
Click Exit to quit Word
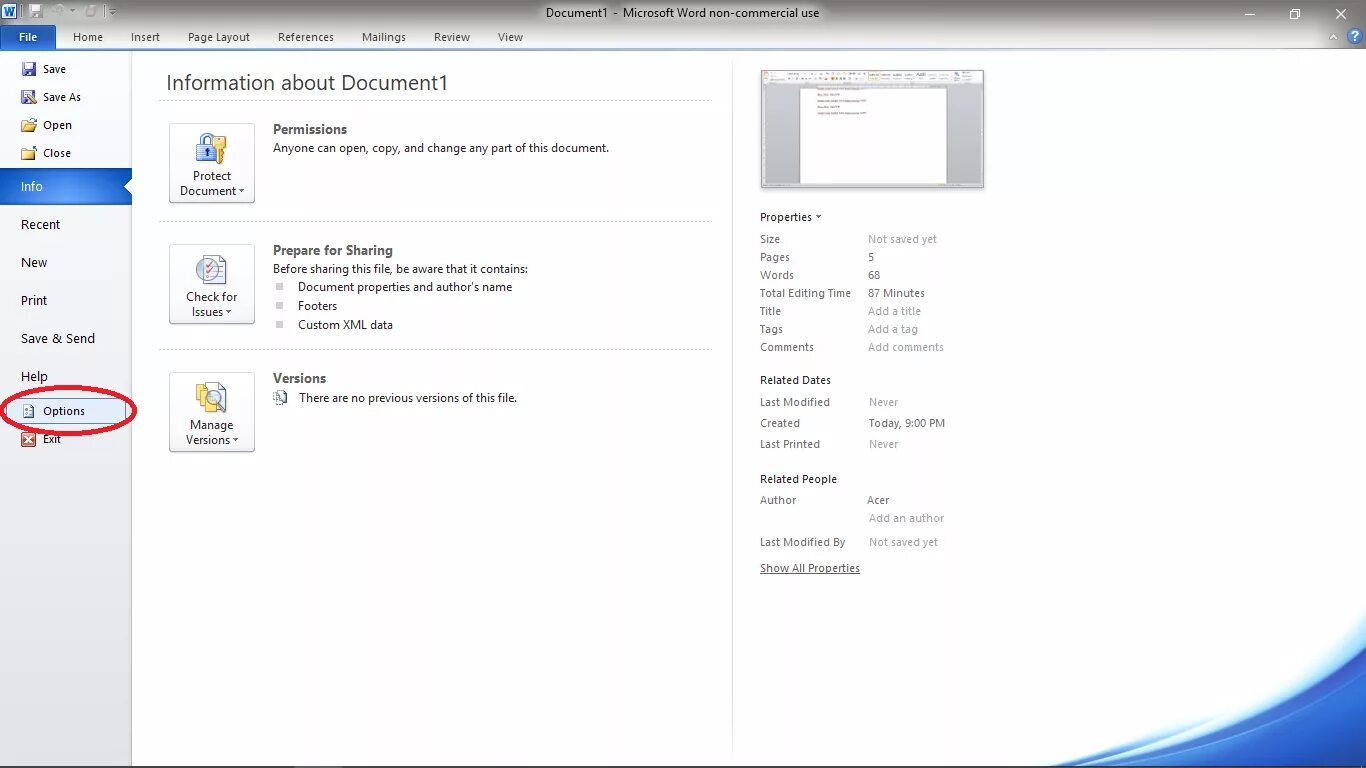tap(41, 439)
